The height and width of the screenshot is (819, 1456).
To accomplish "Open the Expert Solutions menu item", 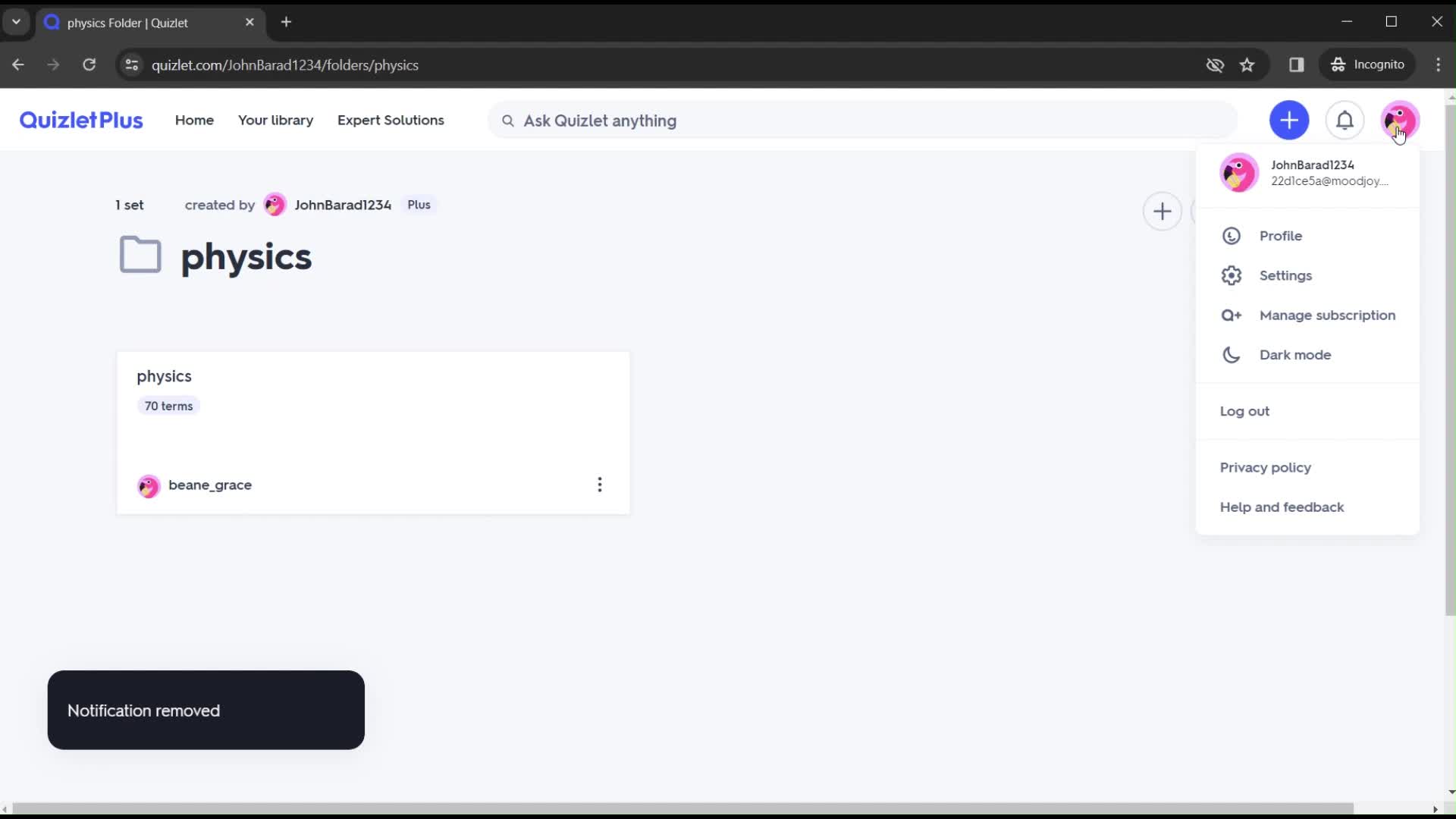I will tap(391, 120).
